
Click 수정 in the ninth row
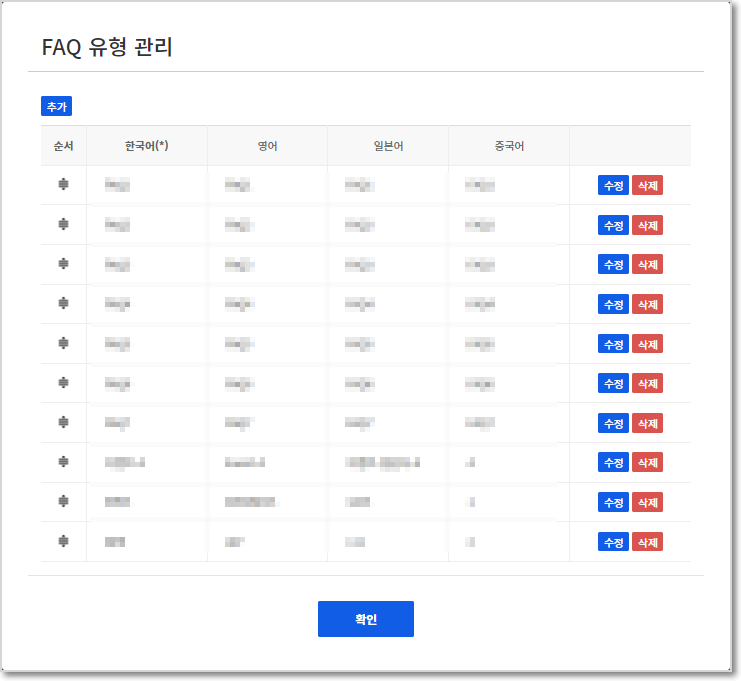coord(613,502)
